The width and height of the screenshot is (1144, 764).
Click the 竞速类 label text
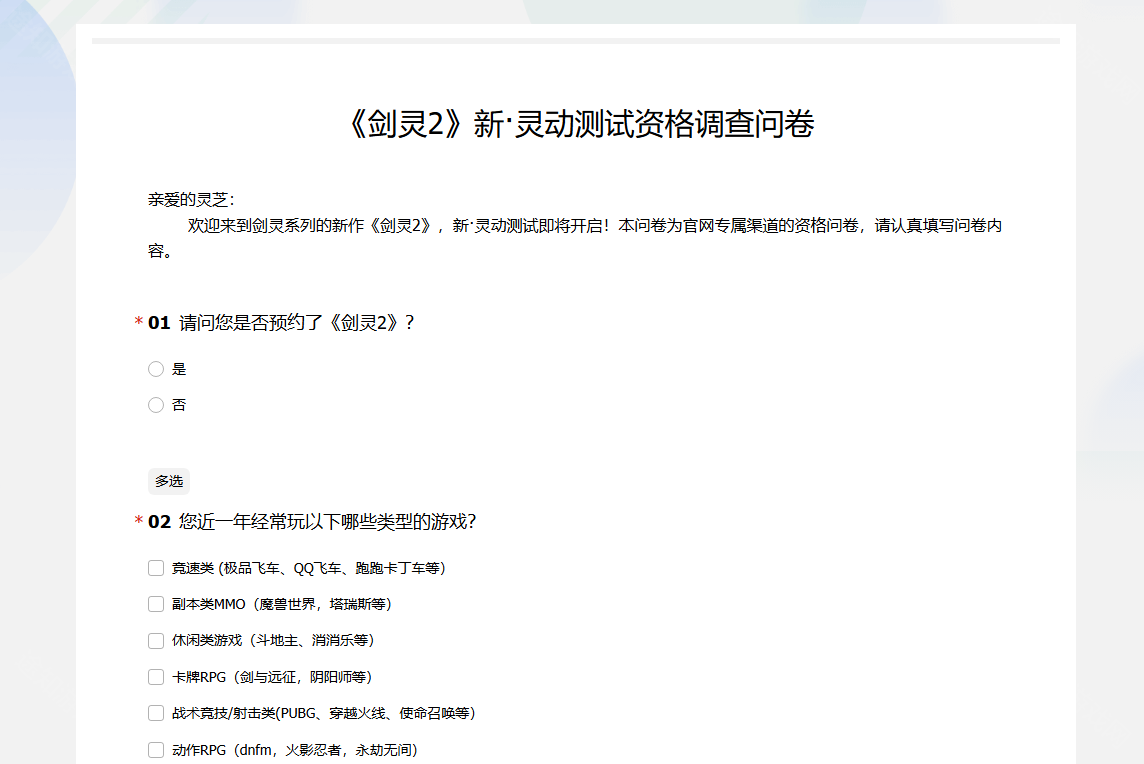click(x=305, y=567)
